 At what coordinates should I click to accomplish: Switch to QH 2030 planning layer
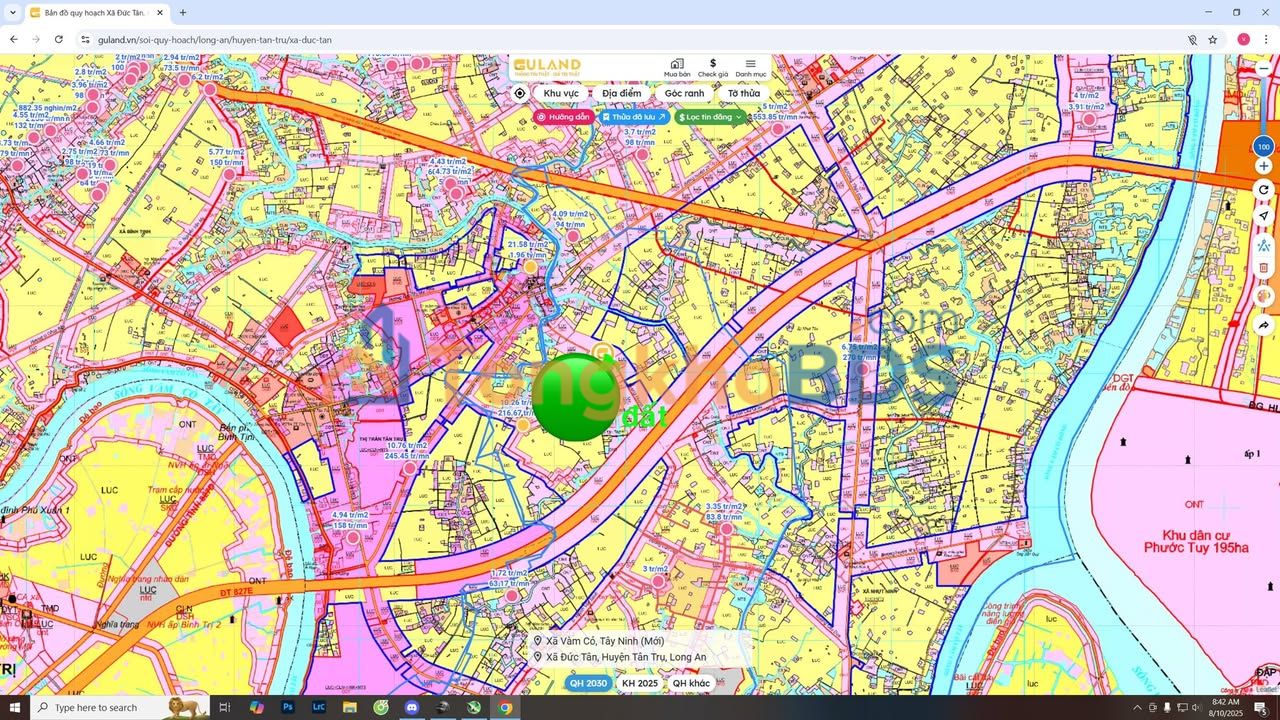click(588, 683)
